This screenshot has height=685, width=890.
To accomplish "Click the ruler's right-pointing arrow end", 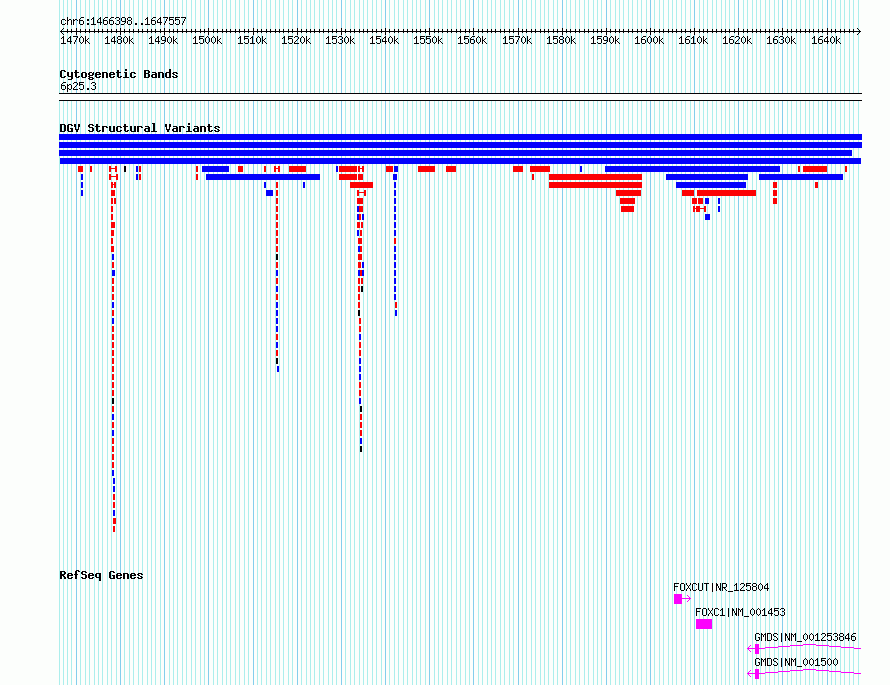I will (859, 31).
